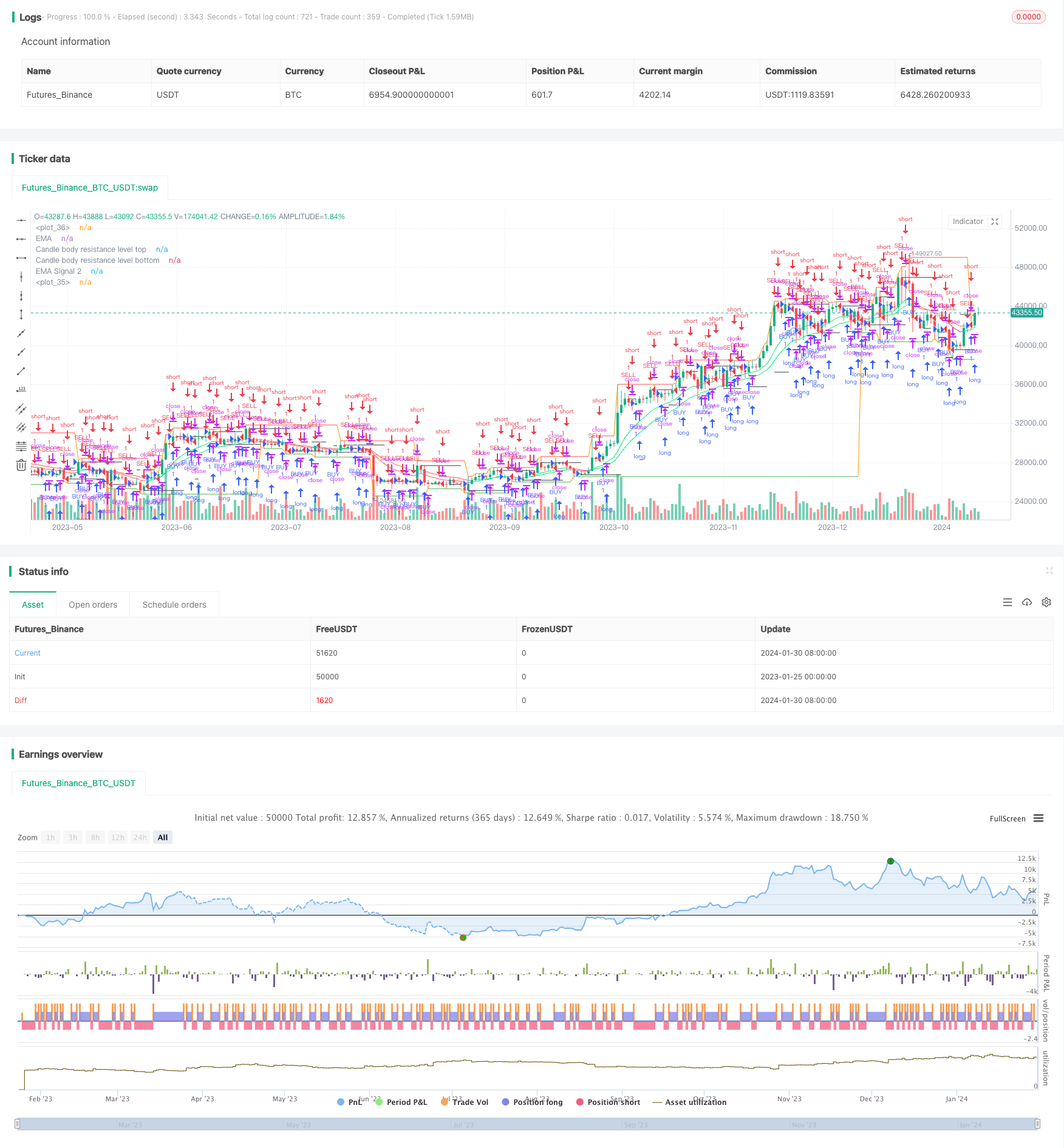The height and width of the screenshot is (1148, 1064).
Task: Select the price line tool labeled 123
Action: pos(21,390)
